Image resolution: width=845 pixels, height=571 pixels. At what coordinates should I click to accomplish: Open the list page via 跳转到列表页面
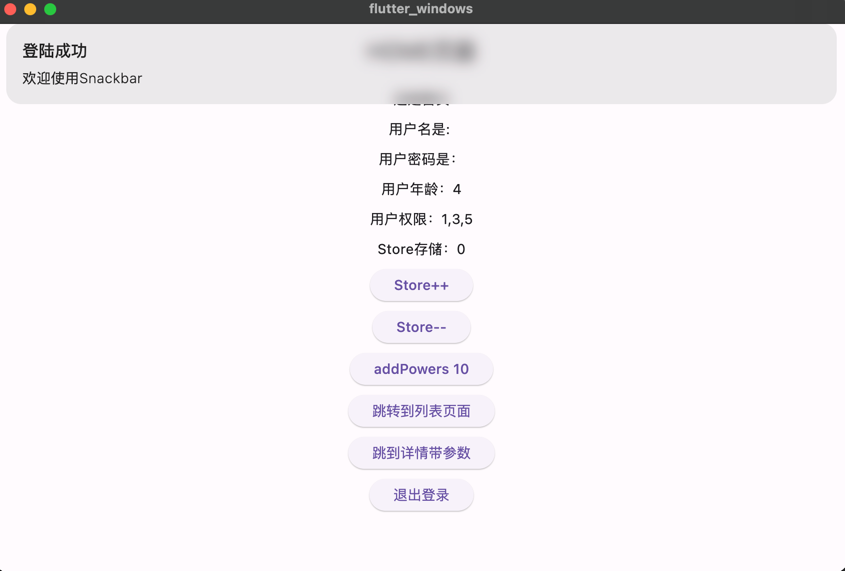click(x=421, y=412)
